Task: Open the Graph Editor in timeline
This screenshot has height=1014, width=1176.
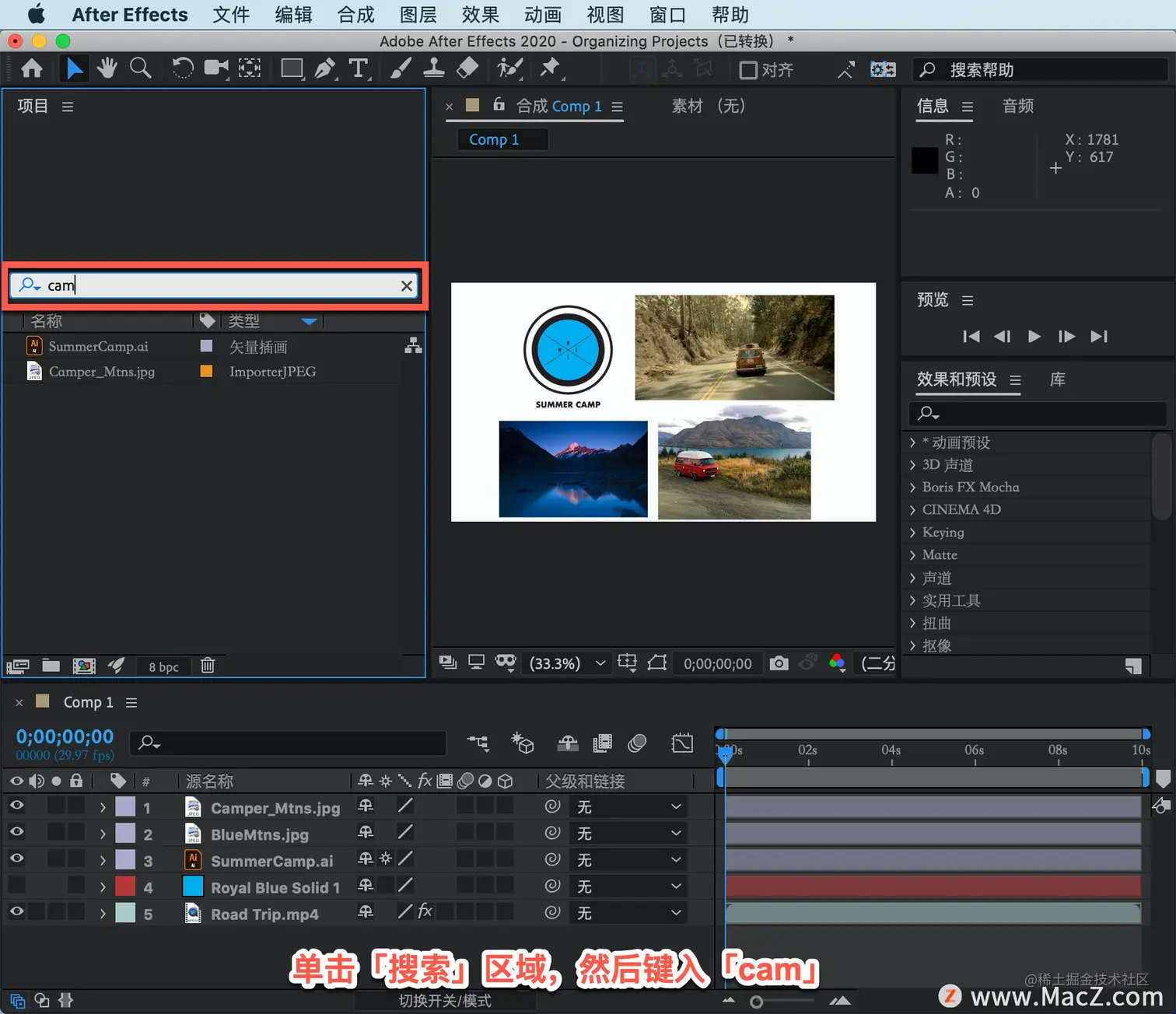Action: [x=682, y=743]
